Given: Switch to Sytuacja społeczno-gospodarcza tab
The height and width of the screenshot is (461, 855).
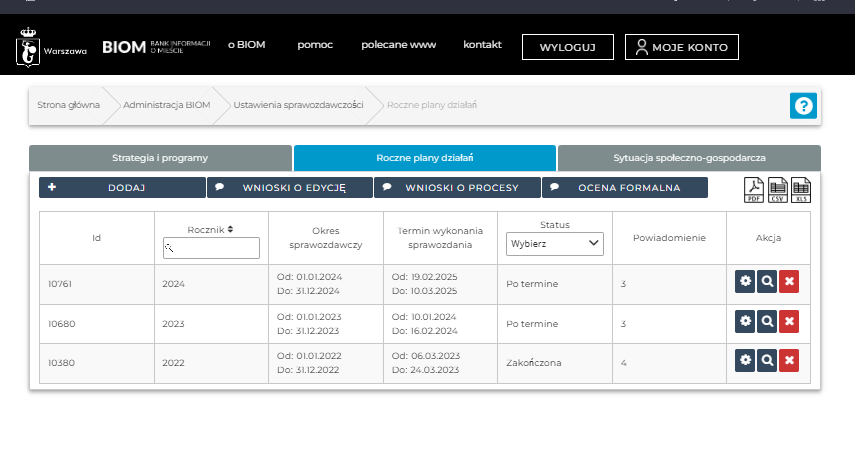Looking at the screenshot, I should (689, 158).
